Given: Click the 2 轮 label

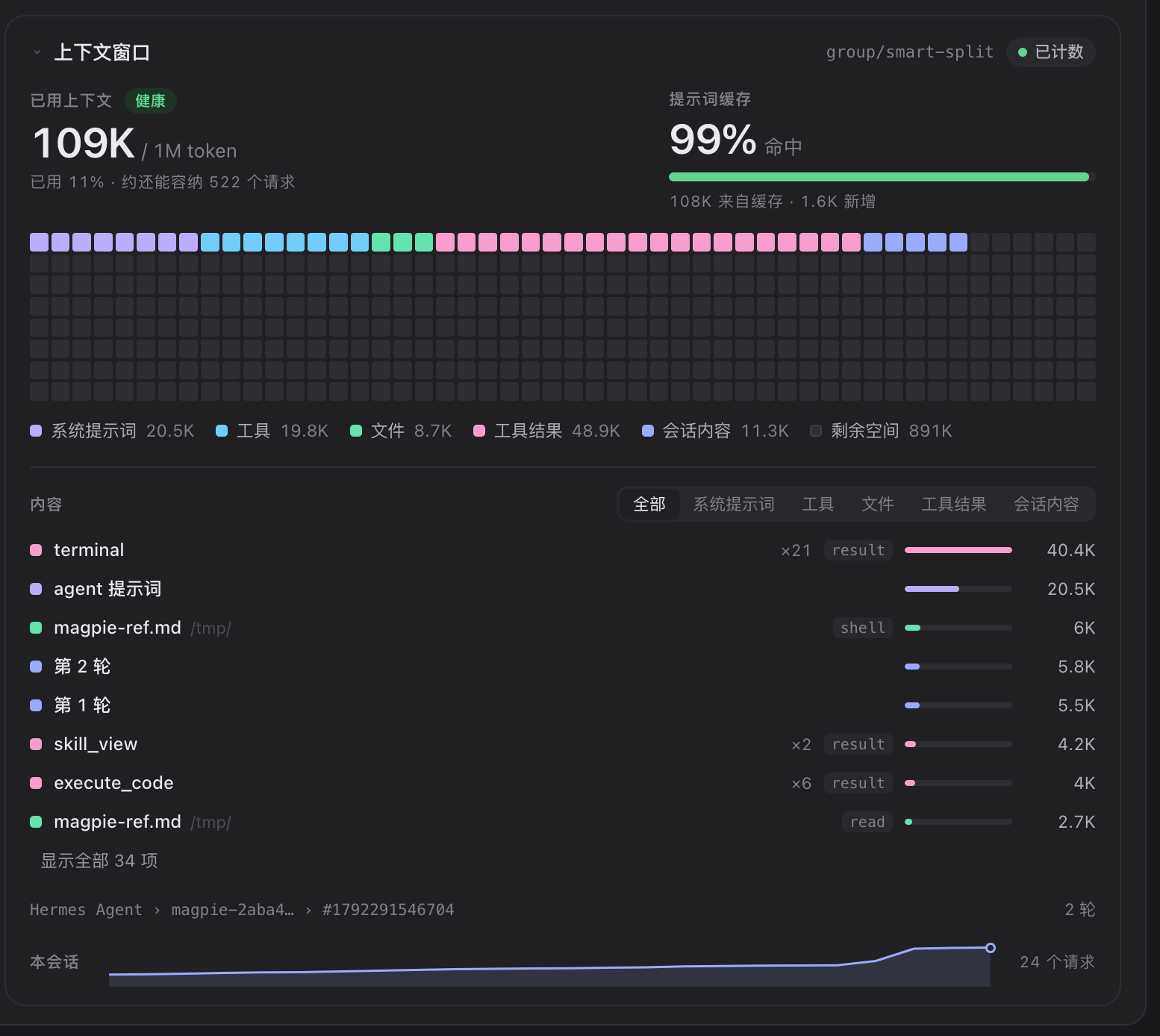Looking at the screenshot, I should pos(1080,910).
